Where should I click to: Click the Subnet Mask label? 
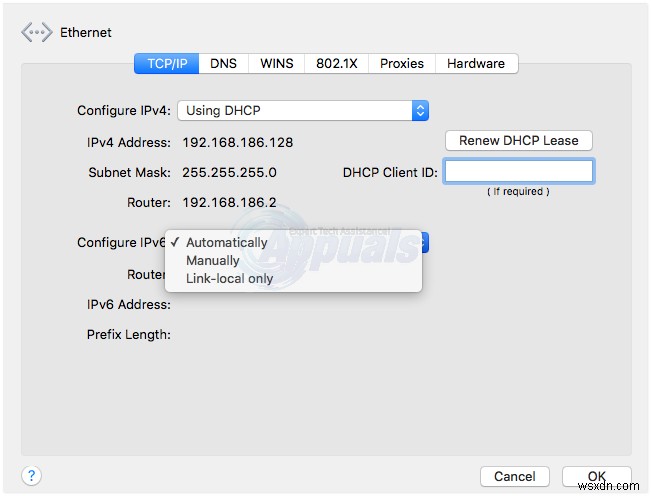(x=130, y=172)
